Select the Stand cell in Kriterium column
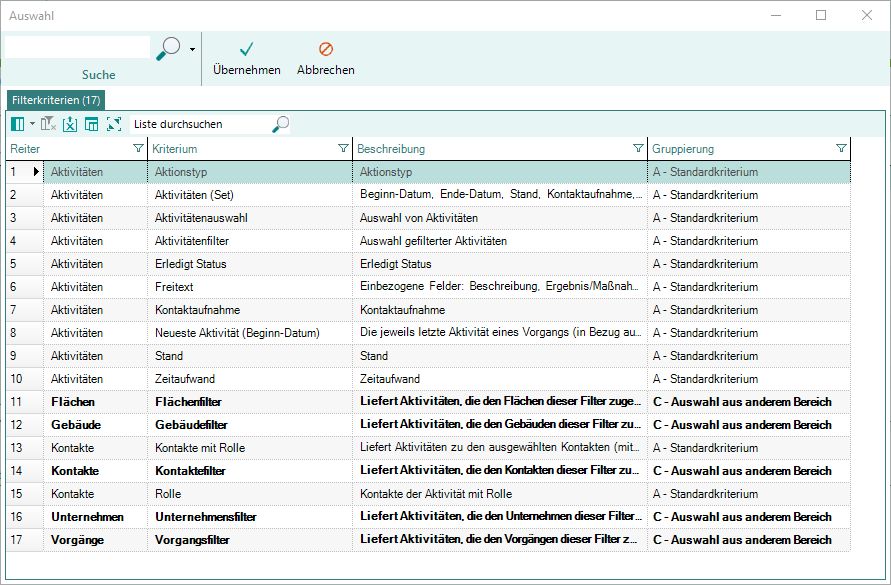The image size is (891, 585). (250, 356)
